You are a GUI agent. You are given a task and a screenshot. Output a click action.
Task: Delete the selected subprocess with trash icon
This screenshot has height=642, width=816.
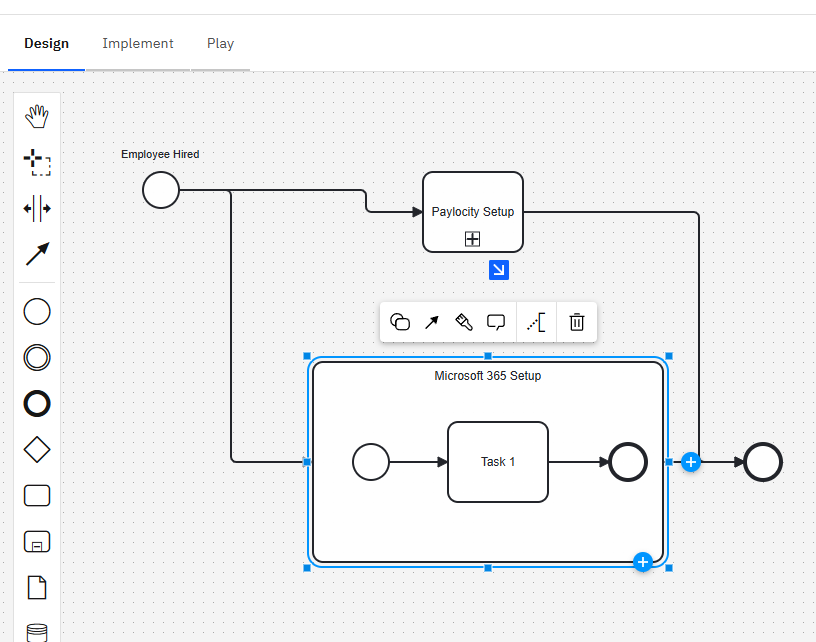[577, 322]
